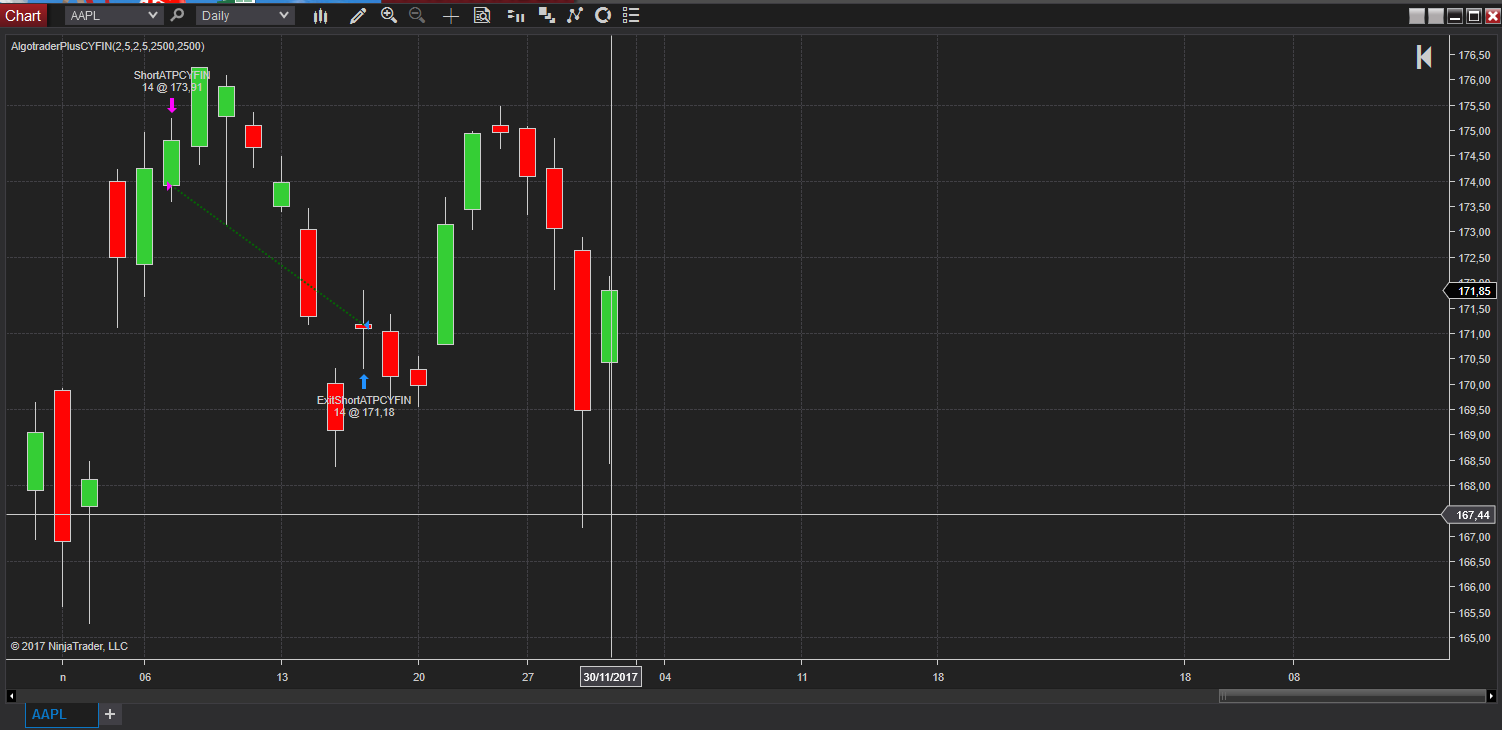Click the 27 date axis label
1502x730 pixels.
[x=528, y=677]
